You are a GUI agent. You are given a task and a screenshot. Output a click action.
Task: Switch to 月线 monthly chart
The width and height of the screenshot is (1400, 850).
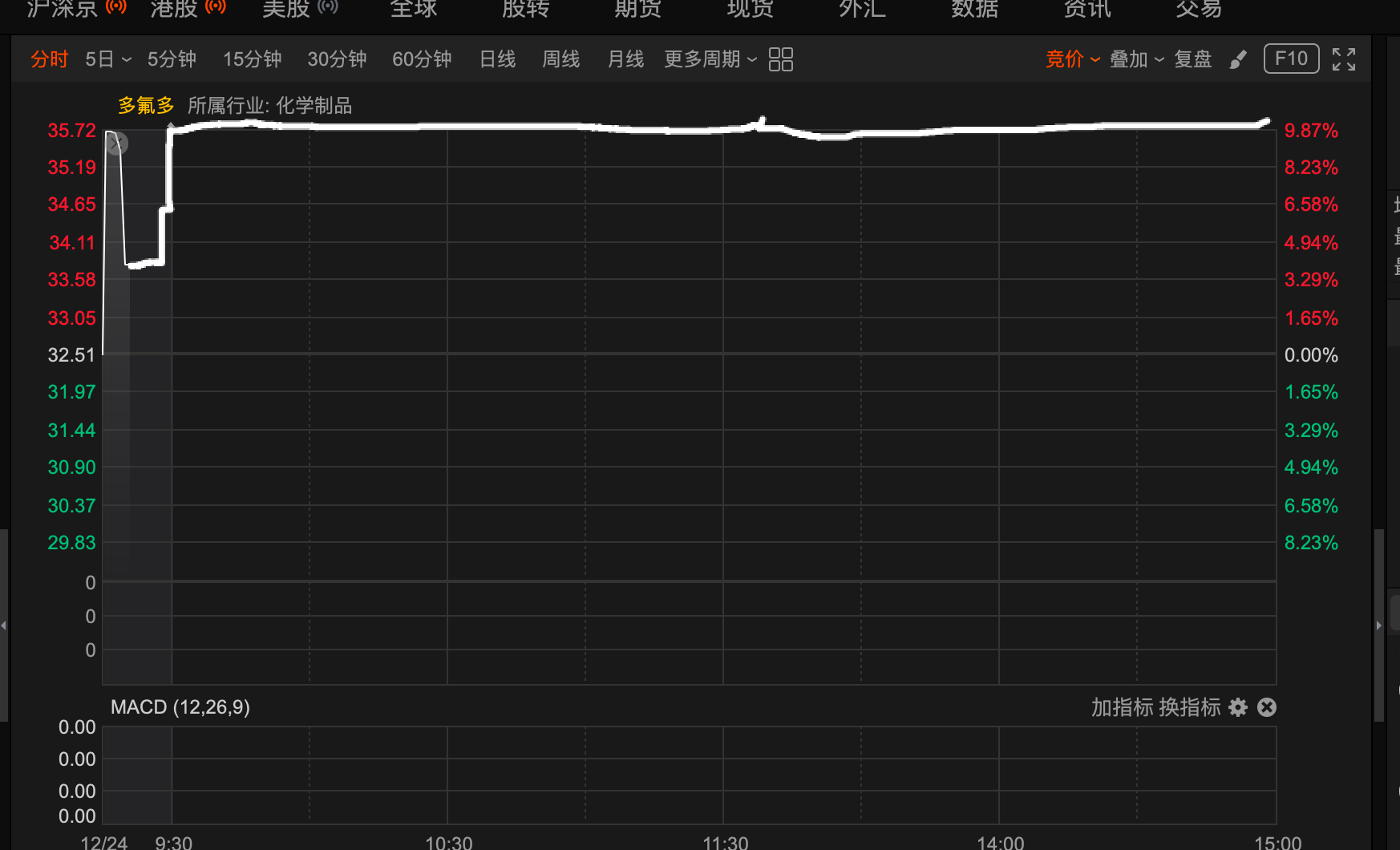(x=625, y=59)
